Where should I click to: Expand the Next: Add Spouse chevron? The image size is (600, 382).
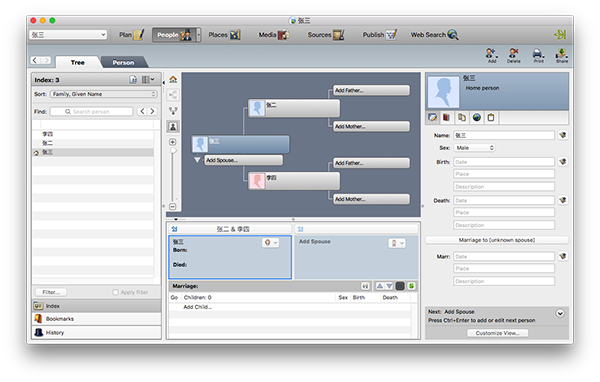560,313
